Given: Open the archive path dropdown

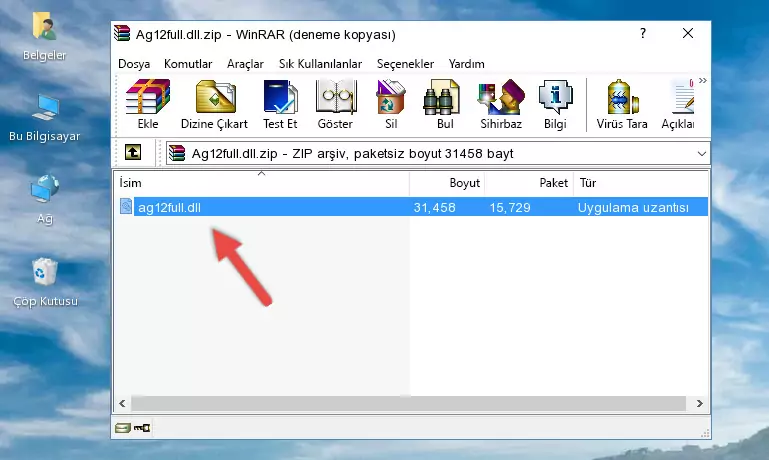Looking at the screenshot, I should (702, 153).
